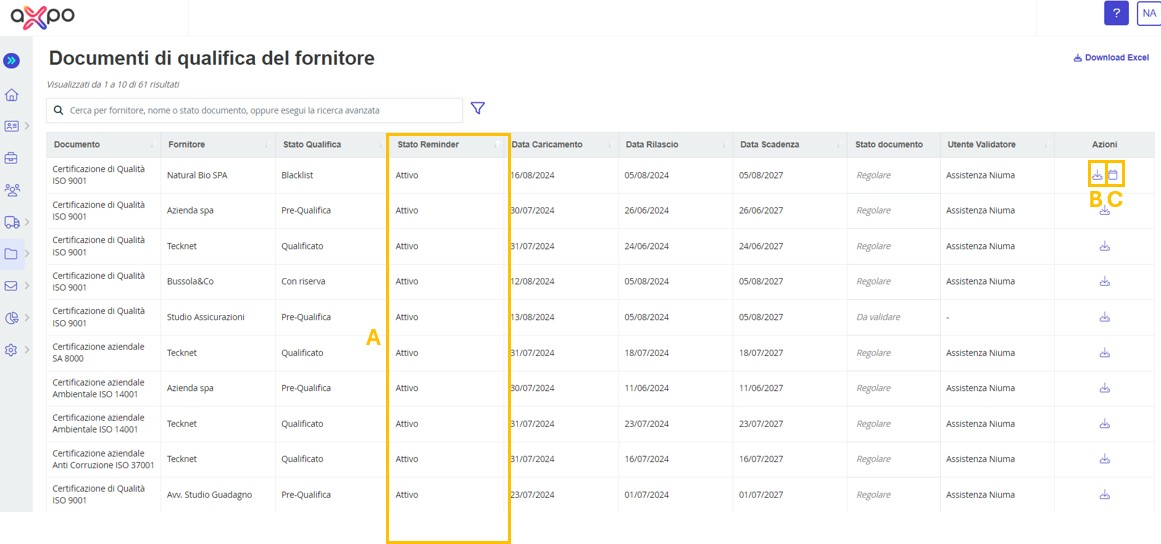This screenshot has height=544, width=1161.
Task: Select the Natural Bio SPA supplier cell
Action: 218,175
